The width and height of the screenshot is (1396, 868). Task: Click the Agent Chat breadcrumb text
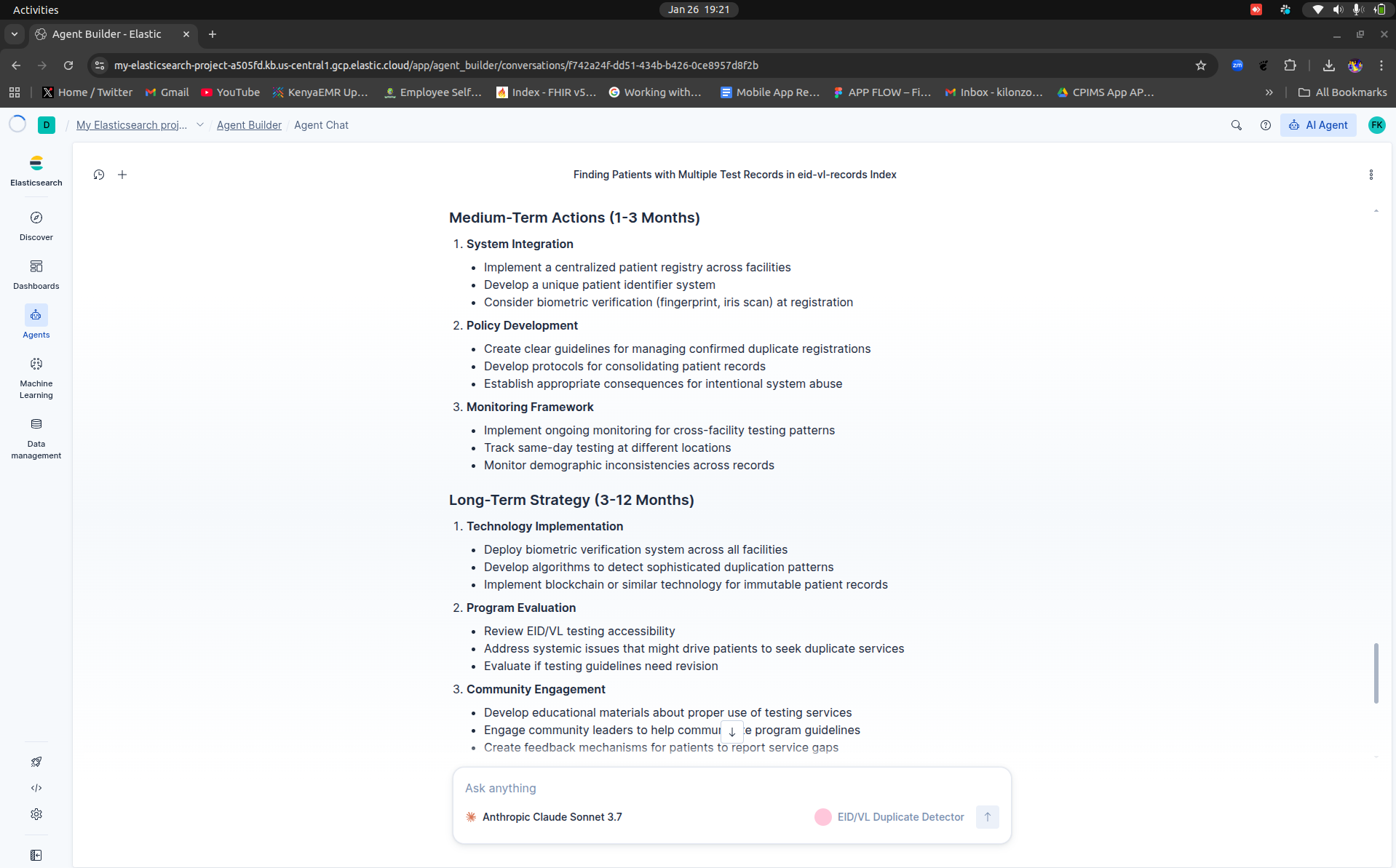(x=321, y=125)
